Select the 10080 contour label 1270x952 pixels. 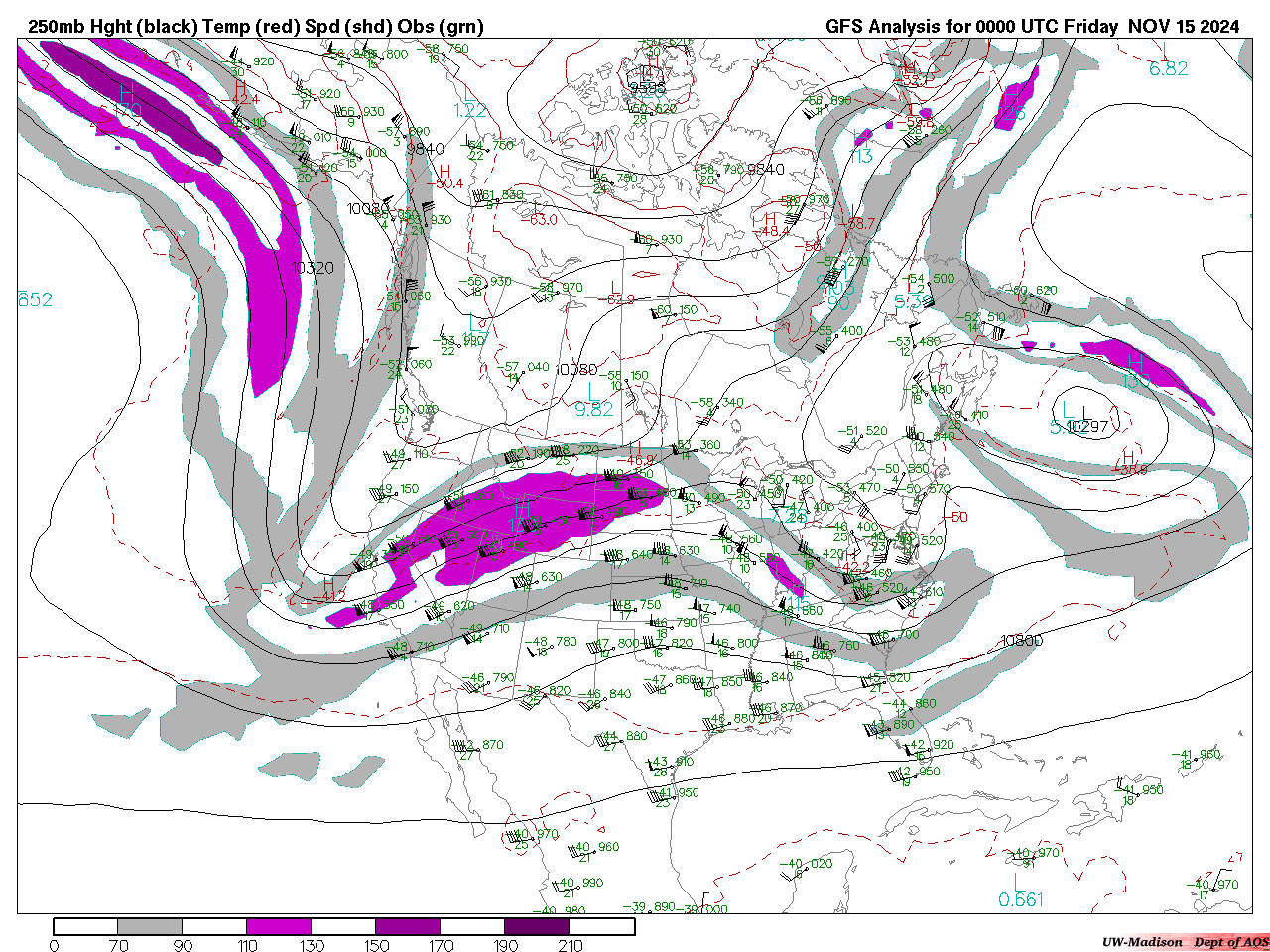pos(576,370)
